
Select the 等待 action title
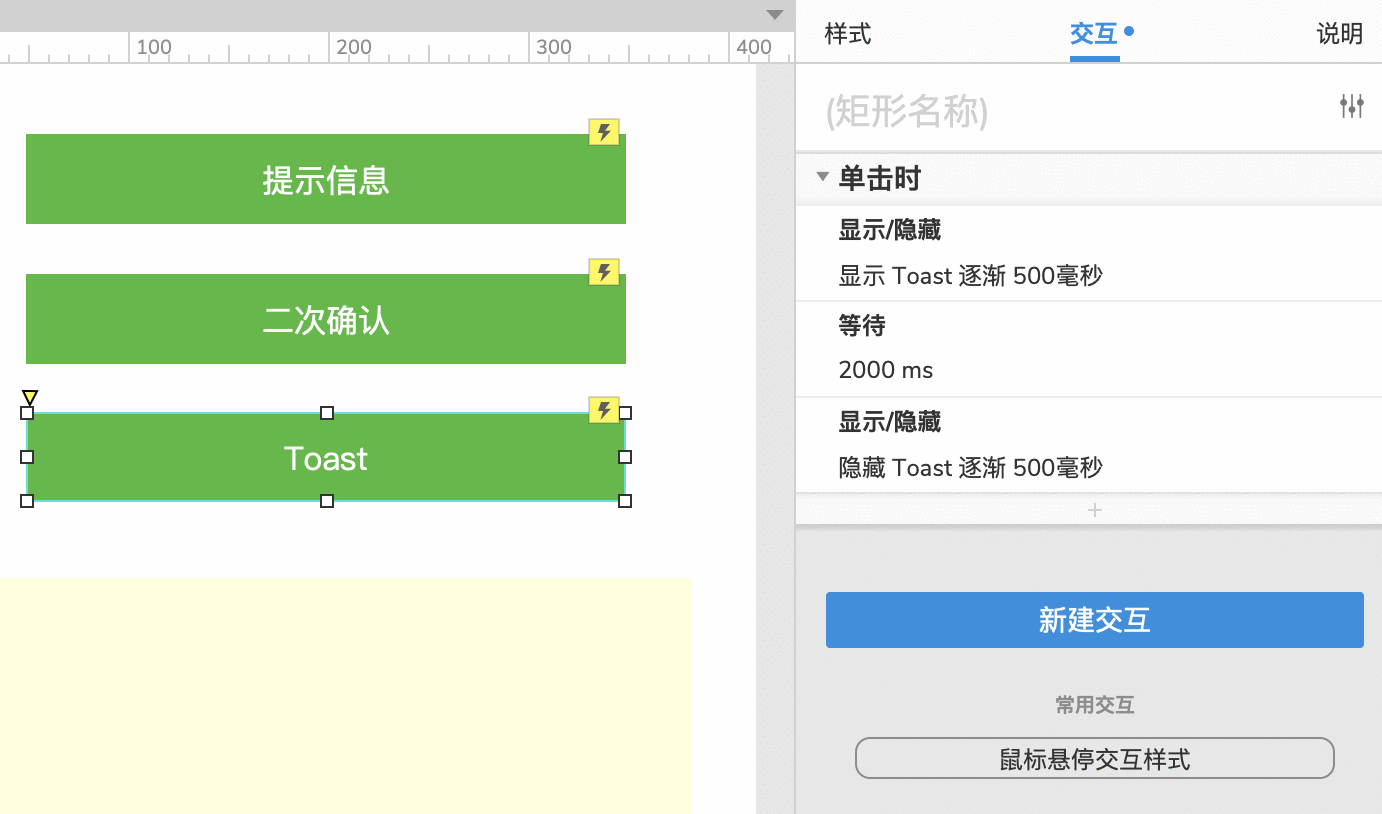[862, 326]
